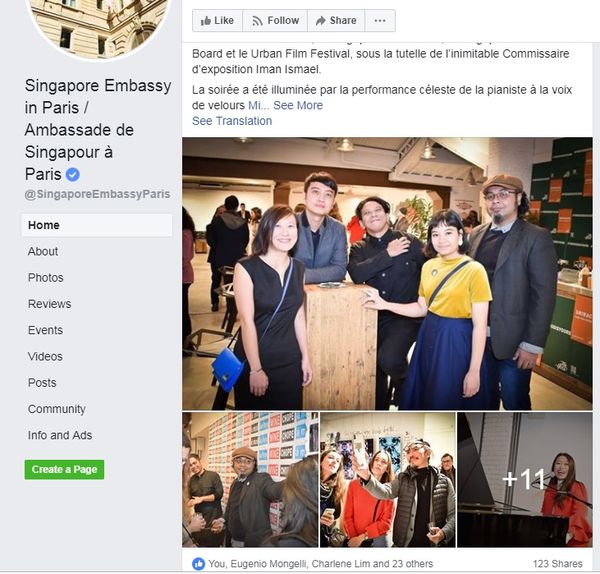The height and width of the screenshot is (574, 600).
Task: Follow the Singapore Embassy page
Action: pyautogui.click(x=275, y=21)
